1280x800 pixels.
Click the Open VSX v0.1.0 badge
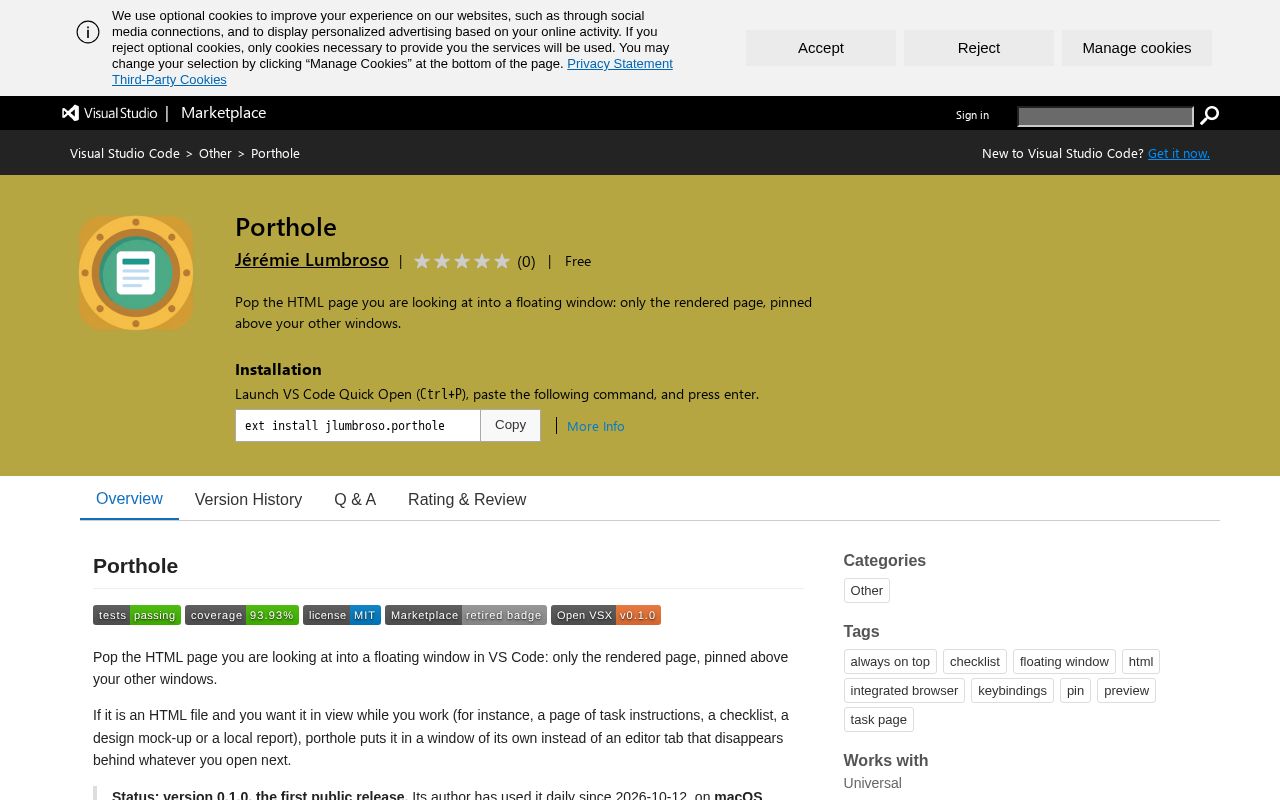[606, 615]
